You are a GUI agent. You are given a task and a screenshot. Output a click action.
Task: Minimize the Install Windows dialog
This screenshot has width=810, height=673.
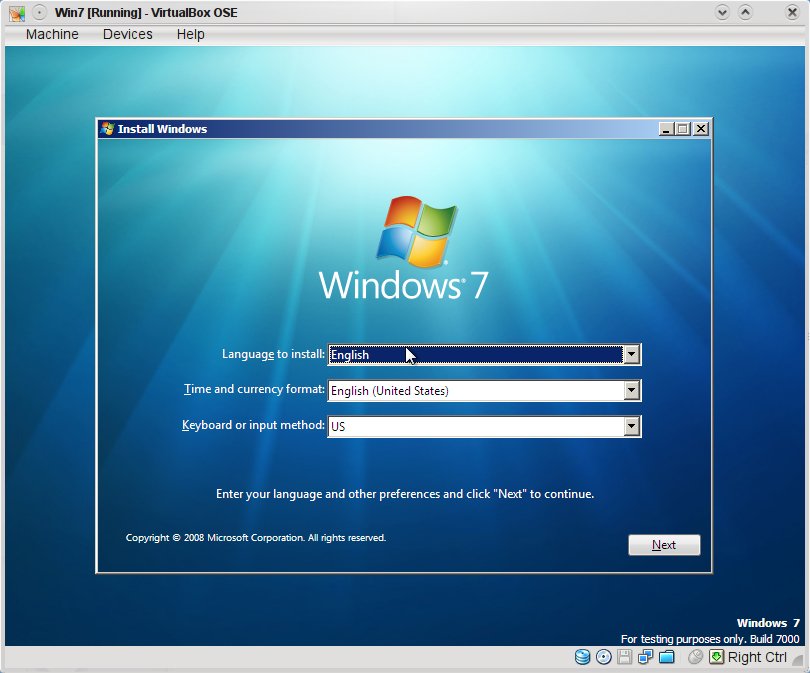coord(666,129)
